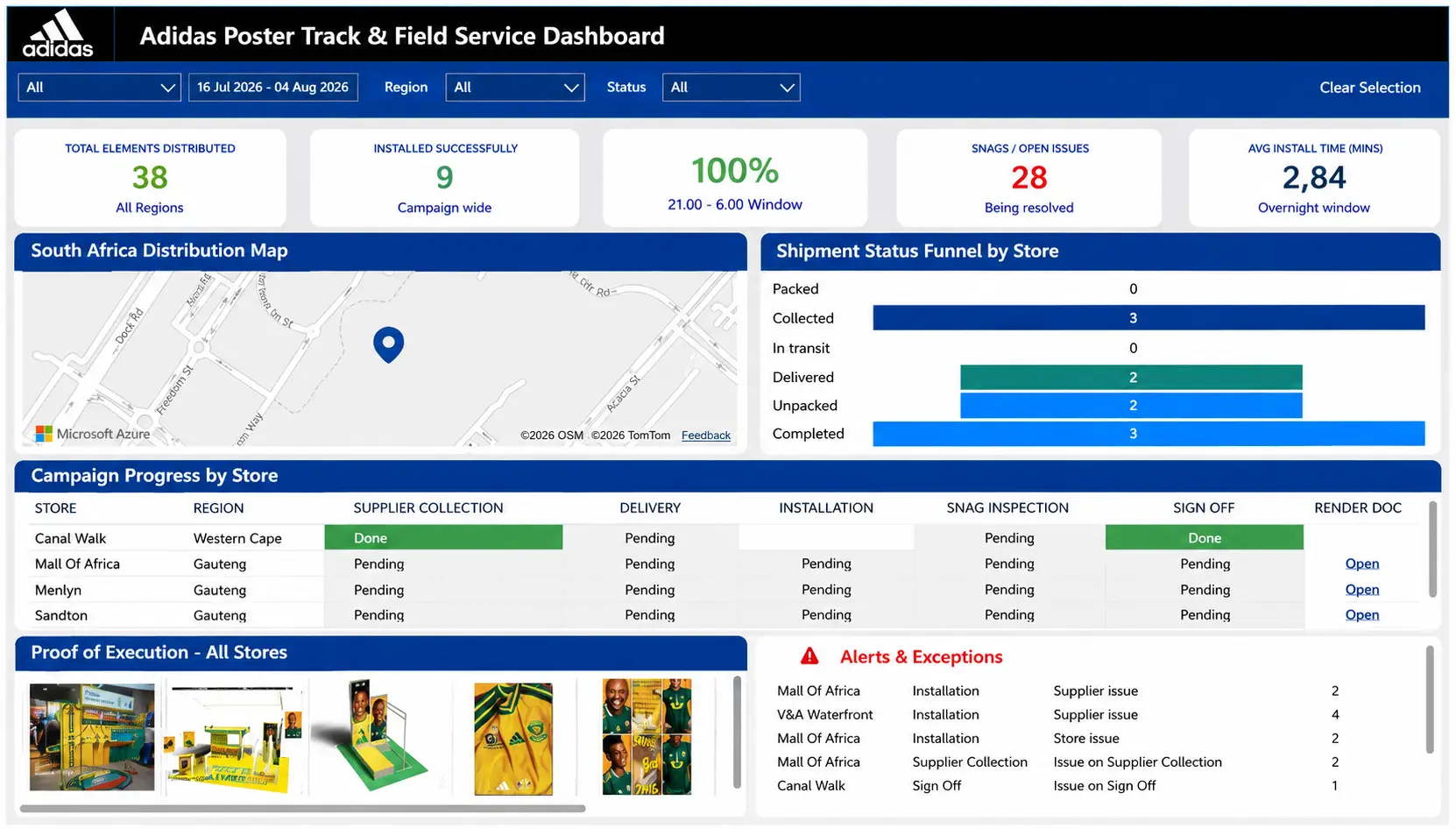Open the map Feedback link
Image resolution: width=1456 pixels, height=829 pixels.
click(x=705, y=436)
